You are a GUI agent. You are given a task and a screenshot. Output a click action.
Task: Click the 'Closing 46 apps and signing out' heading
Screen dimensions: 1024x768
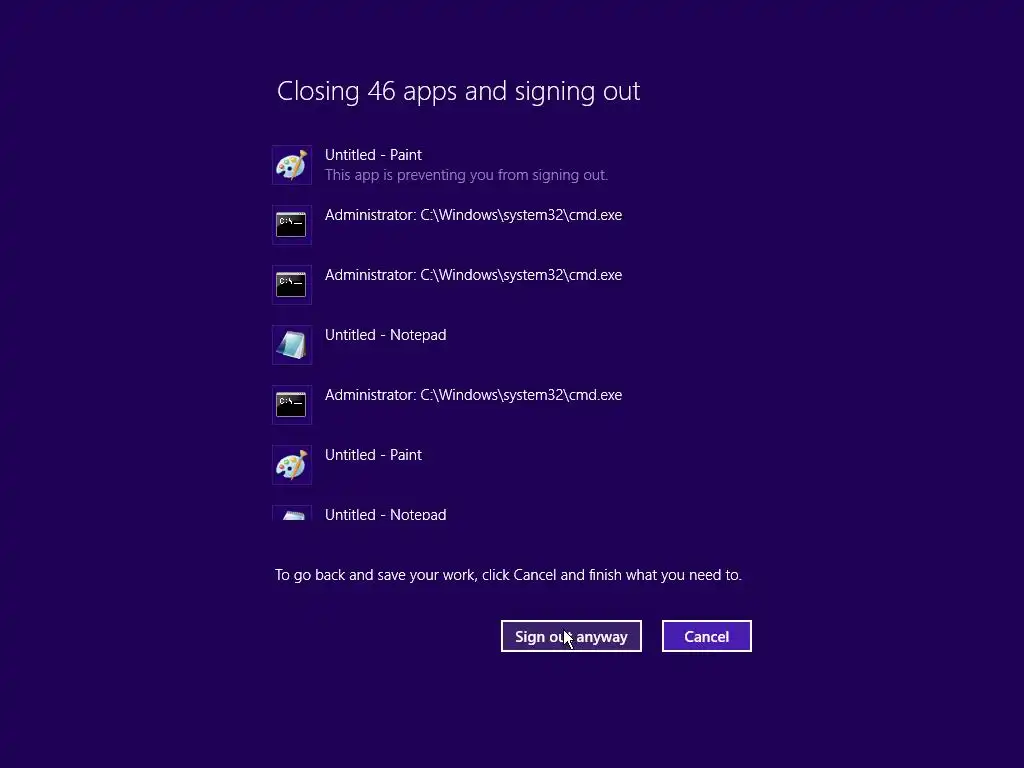click(x=458, y=91)
